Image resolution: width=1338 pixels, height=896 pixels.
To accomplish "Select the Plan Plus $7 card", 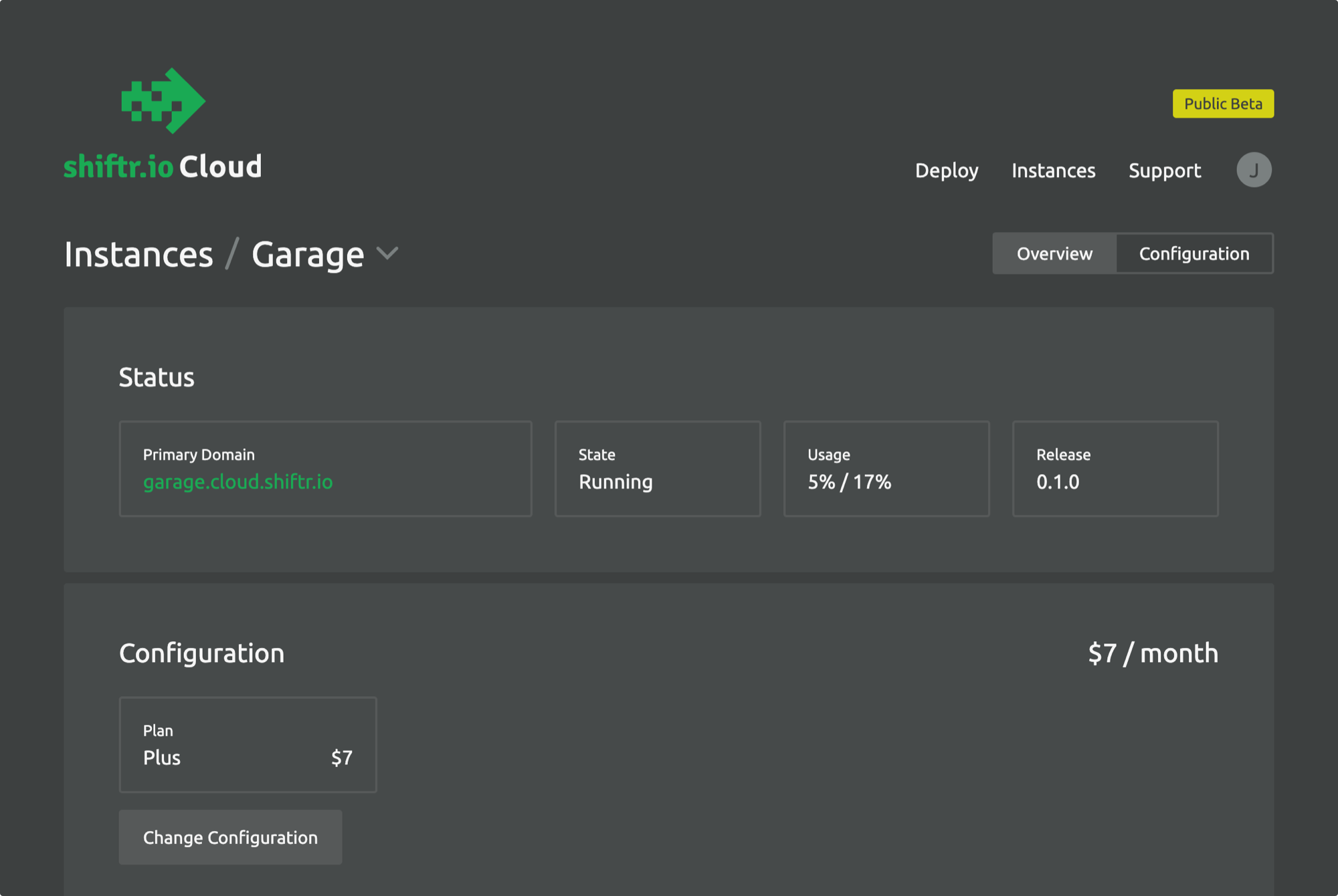I will click(248, 744).
